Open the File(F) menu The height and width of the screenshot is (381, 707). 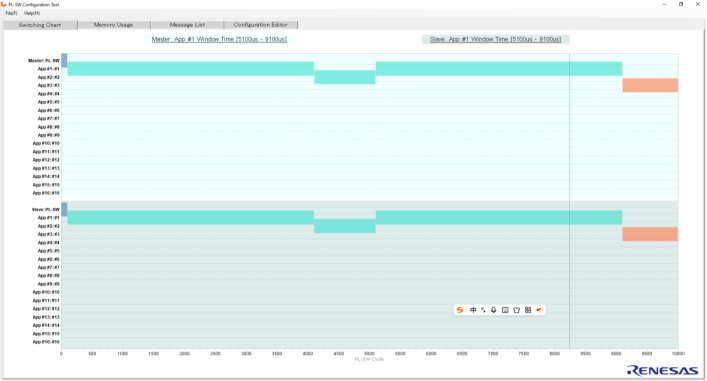coord(11,13)
